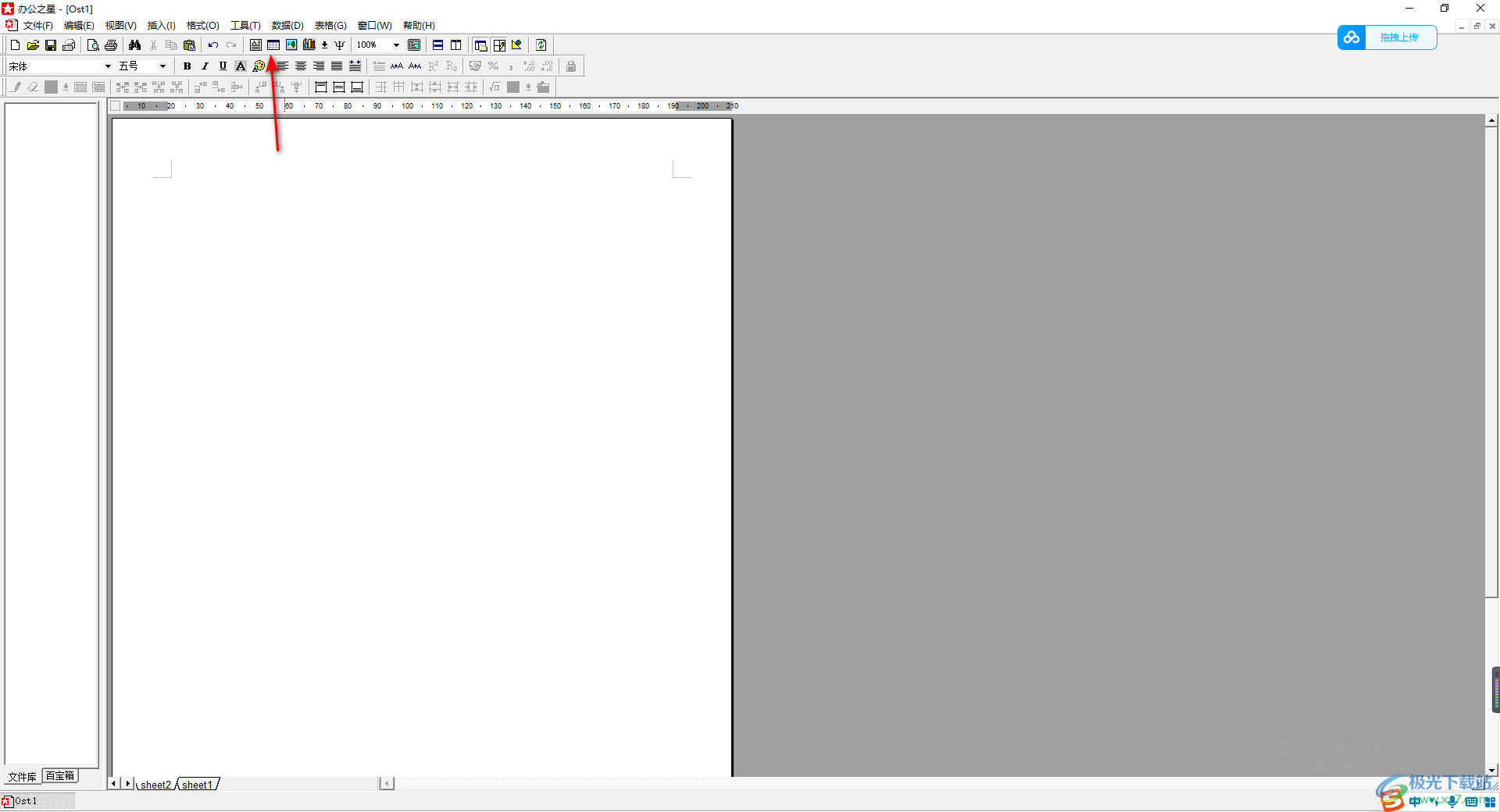Image resolution: width=1500 pixels, height=812 pixels.
Task: Click the line spacing icon
Action: (x=379, y=66)
